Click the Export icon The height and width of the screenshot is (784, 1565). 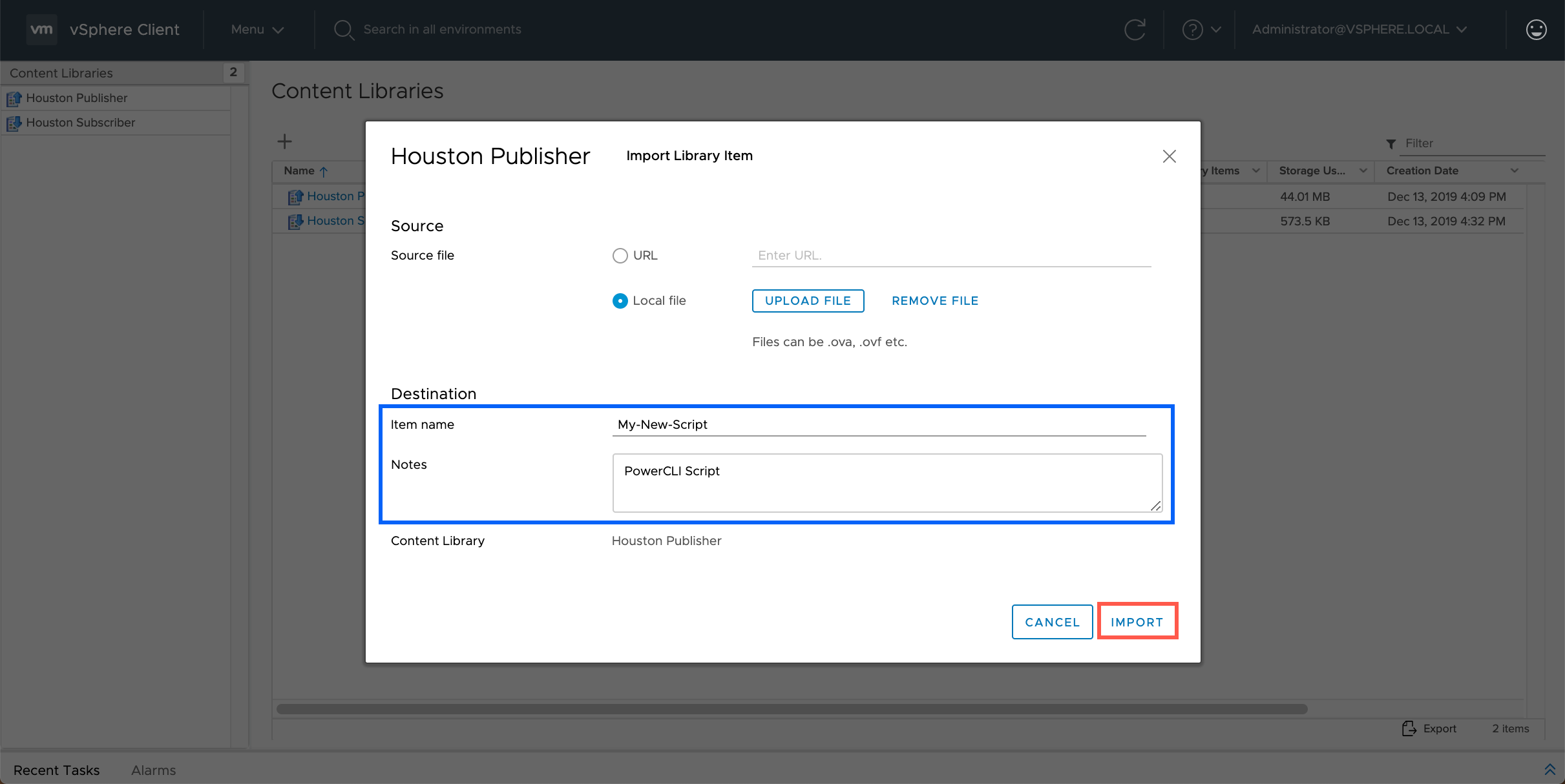tap(1409, 728)
